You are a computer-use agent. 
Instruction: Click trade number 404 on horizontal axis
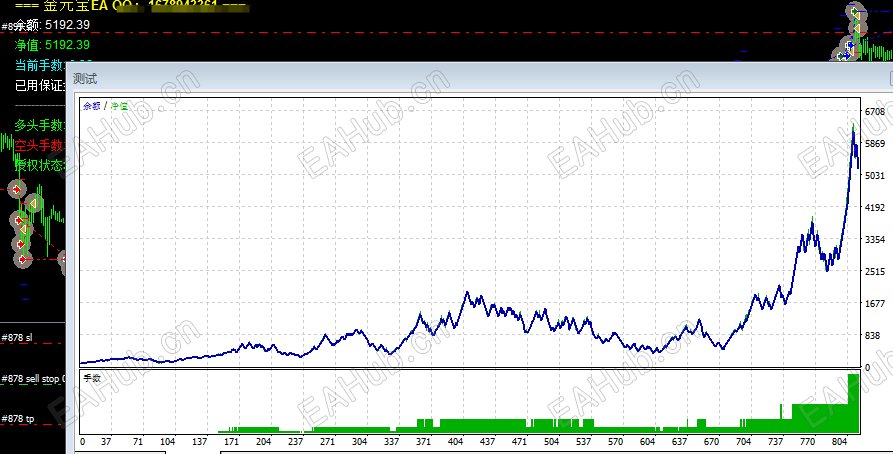tap(456, 441)
